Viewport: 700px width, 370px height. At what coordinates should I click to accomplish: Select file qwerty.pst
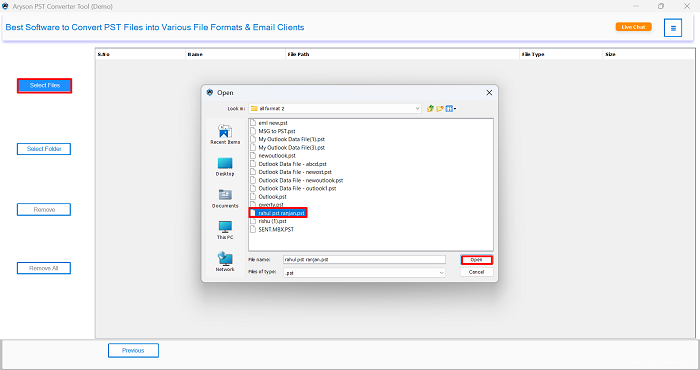click(267, 205)
